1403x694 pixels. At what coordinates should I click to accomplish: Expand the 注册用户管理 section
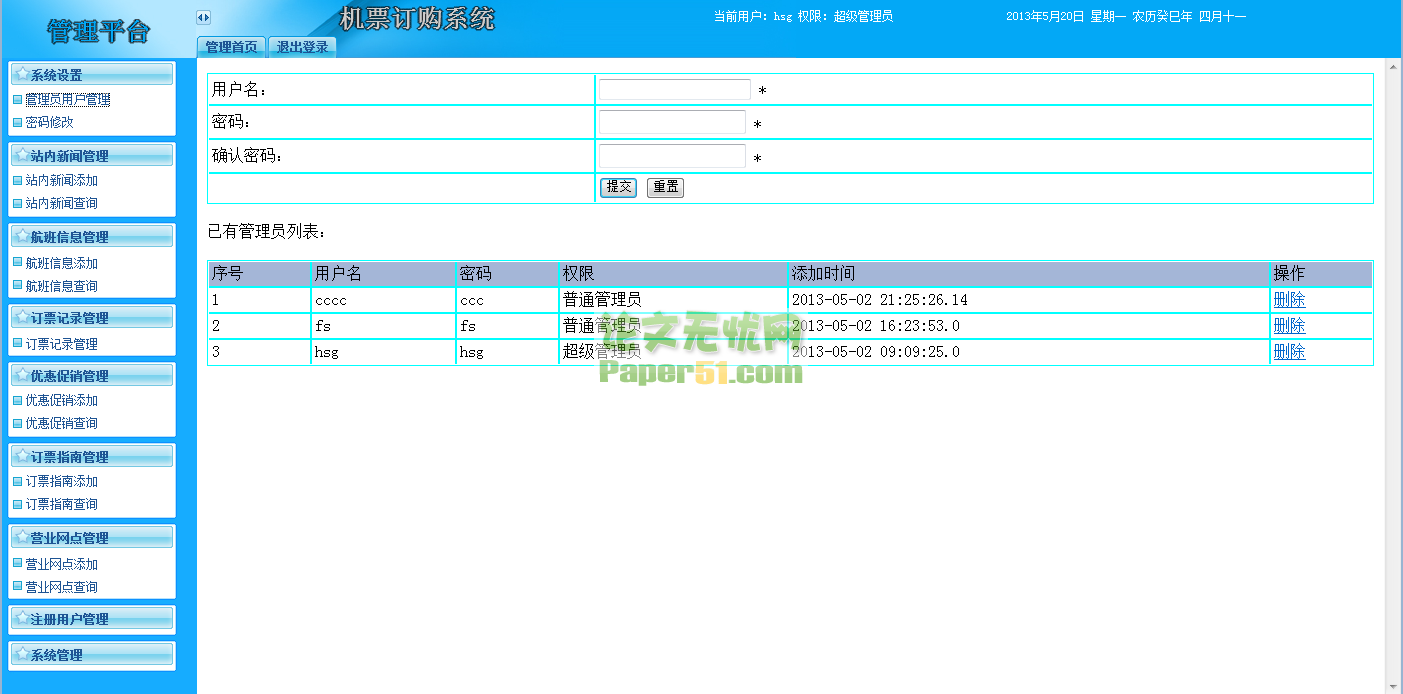pos(92,618)
